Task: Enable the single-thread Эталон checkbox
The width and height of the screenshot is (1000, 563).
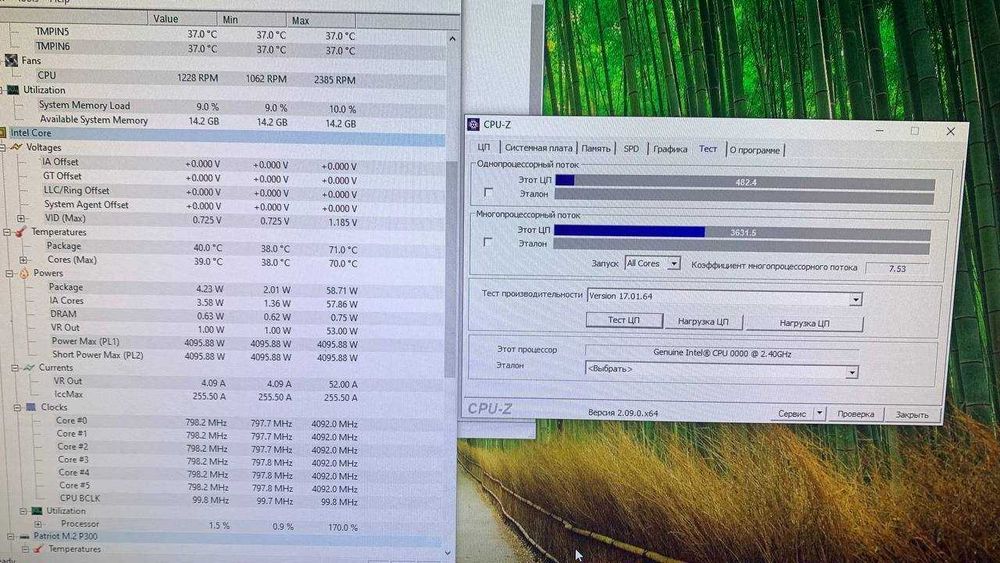Action: (x=489, y=192)
